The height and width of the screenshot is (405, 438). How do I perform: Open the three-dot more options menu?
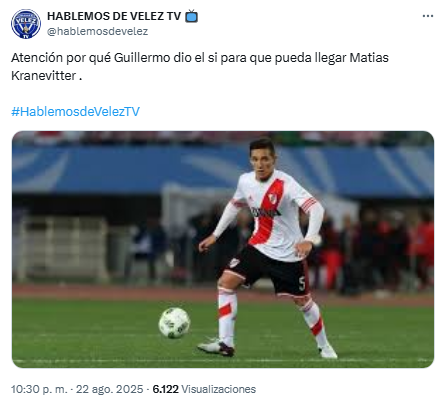point(428,16)
